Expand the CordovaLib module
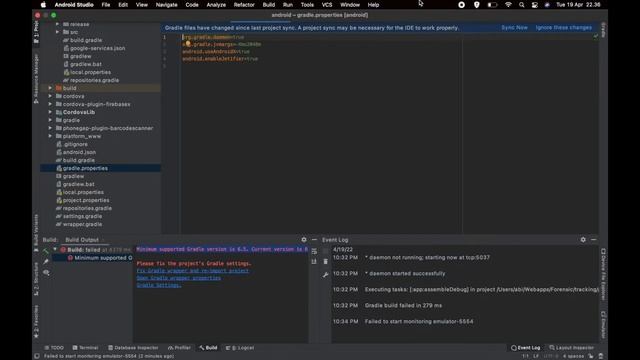The height and width of the screenshot is (360, 640). pos(50,112)
